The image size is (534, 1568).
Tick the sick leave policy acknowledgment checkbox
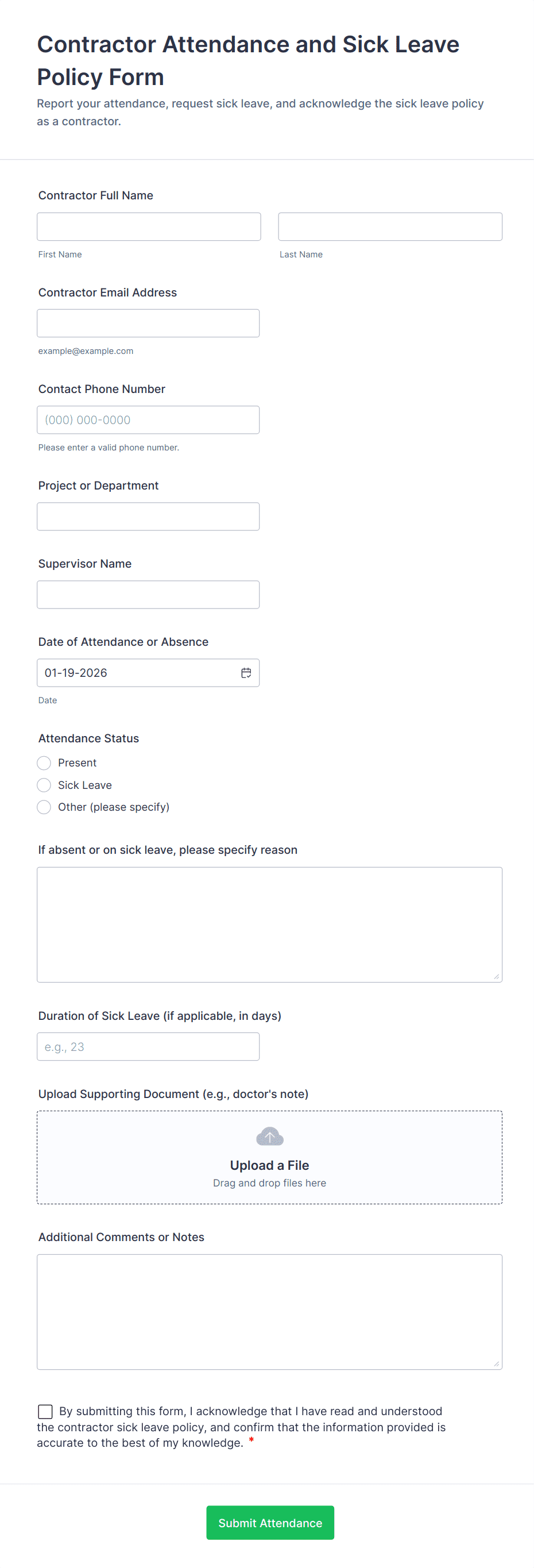(x=45, y=1411)
